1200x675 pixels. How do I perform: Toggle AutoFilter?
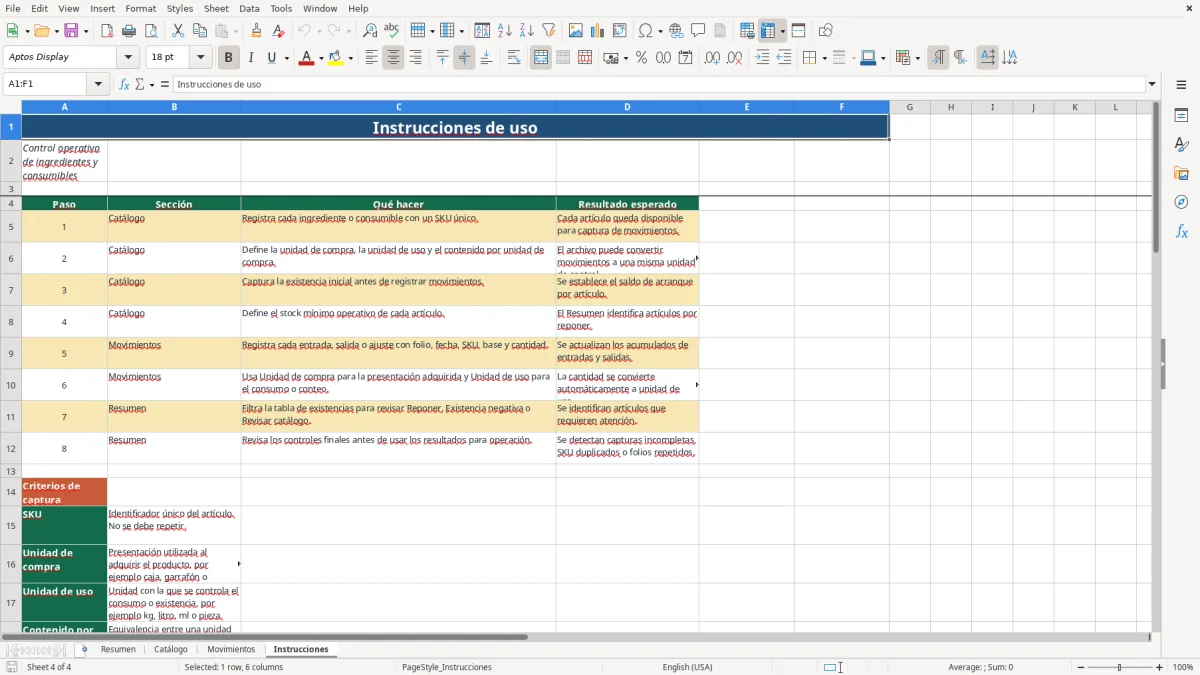(549, 31)
